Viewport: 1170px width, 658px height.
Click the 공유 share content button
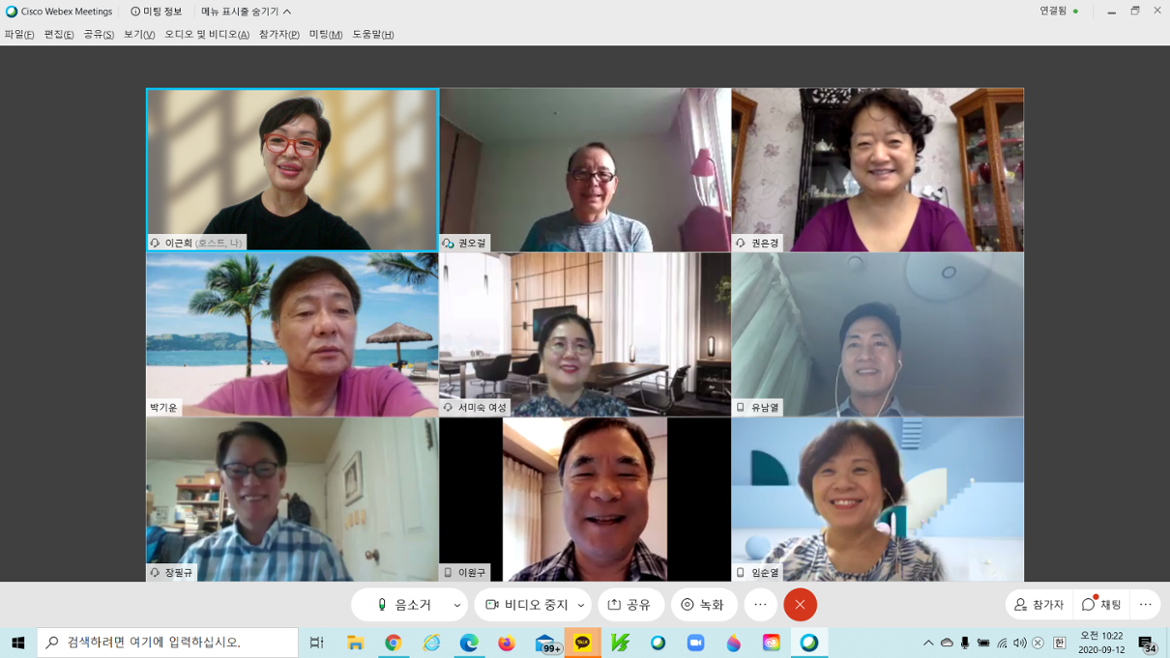pos(630,605)
